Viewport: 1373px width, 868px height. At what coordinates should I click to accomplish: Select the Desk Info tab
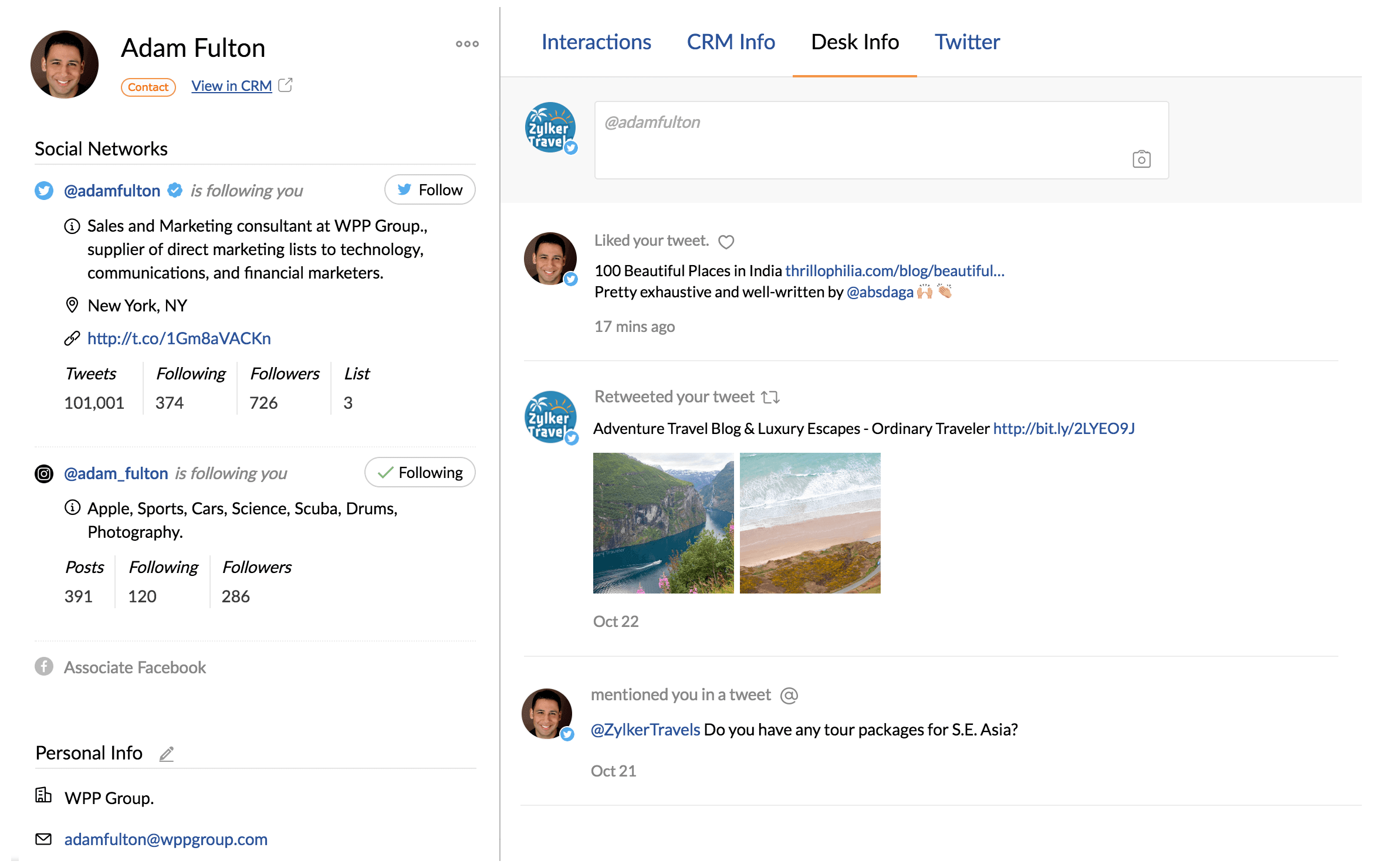(x=855, y=42)
